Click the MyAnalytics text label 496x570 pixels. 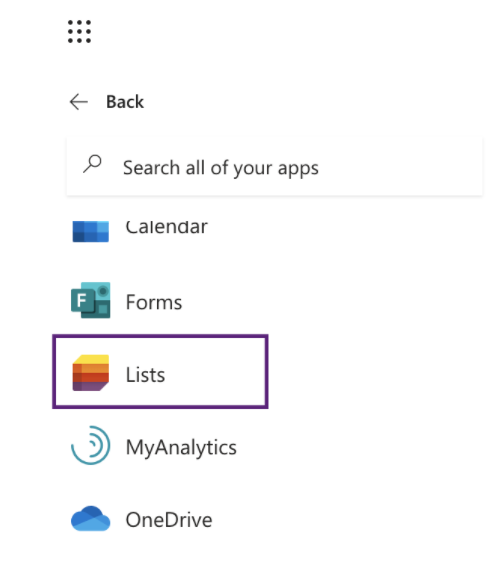tap(181, 448)
